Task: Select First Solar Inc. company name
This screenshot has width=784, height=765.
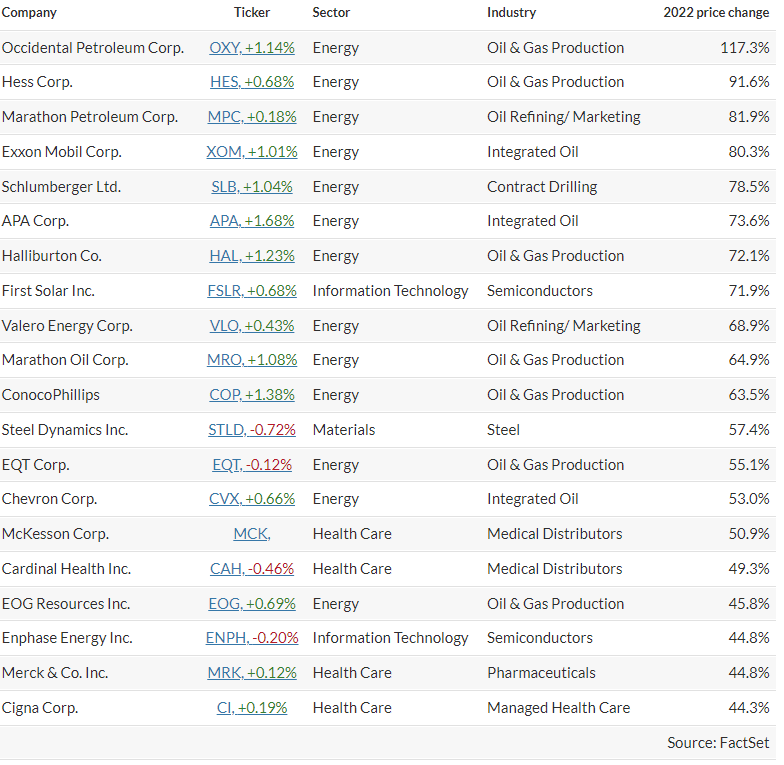Action: (48, 291)
